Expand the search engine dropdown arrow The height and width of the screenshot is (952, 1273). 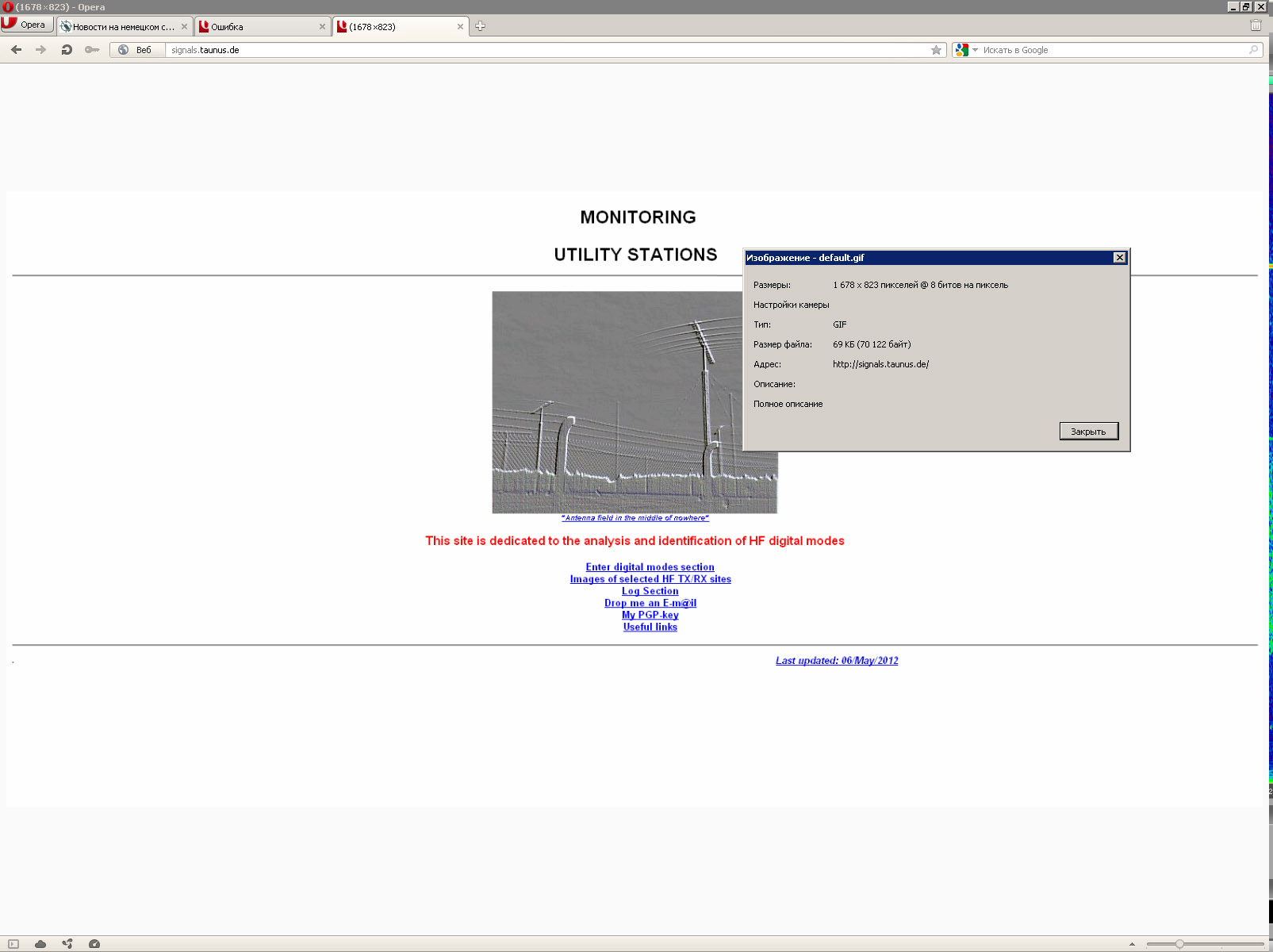(976, 50)
